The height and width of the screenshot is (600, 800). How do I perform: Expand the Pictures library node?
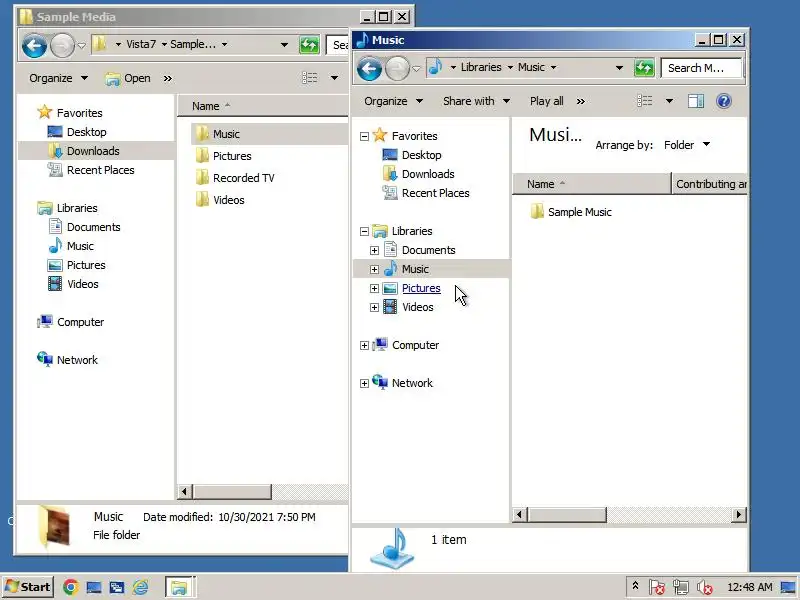(374, 289)
